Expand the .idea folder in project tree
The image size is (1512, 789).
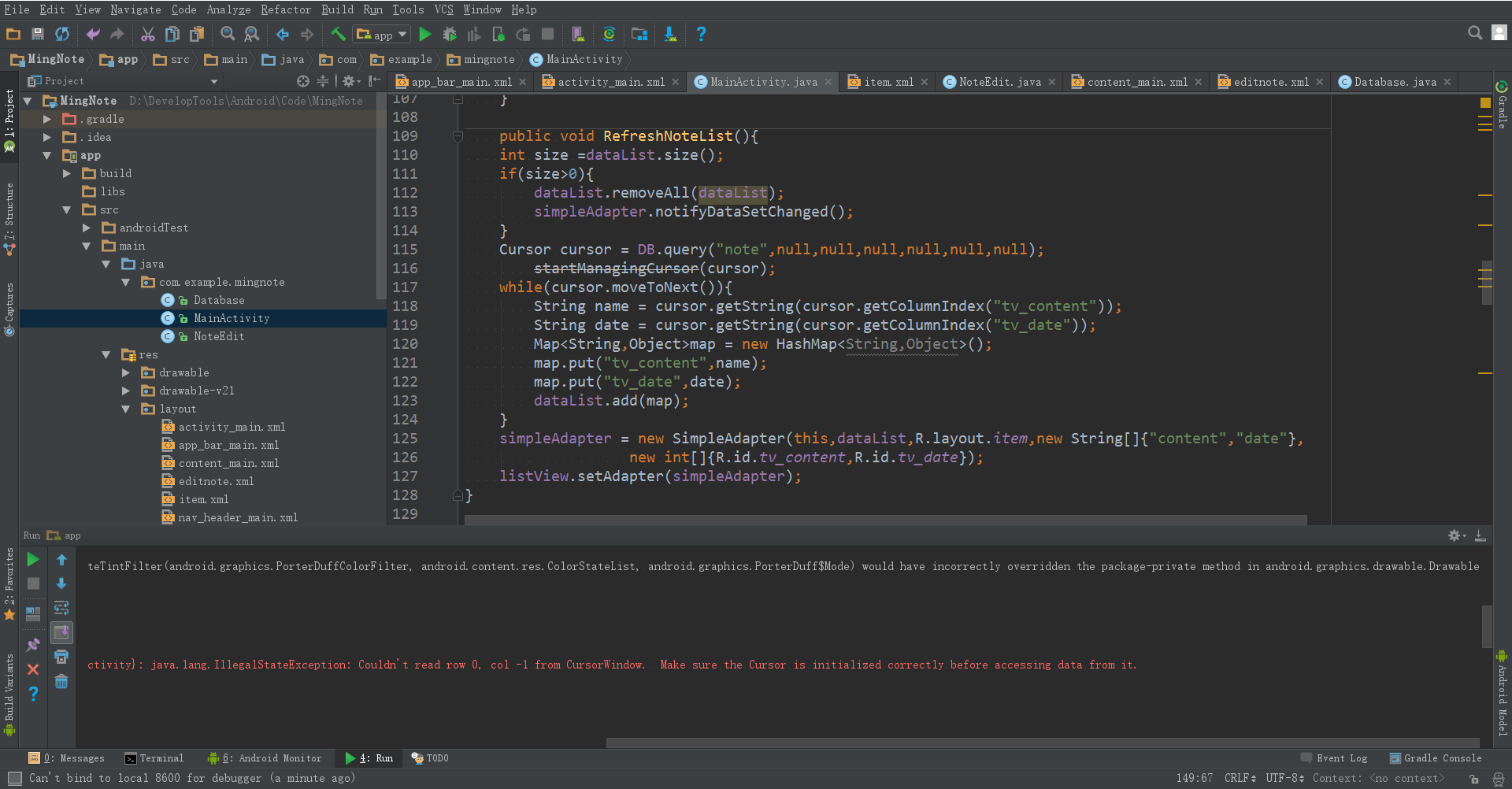click(x=47, y=137)
